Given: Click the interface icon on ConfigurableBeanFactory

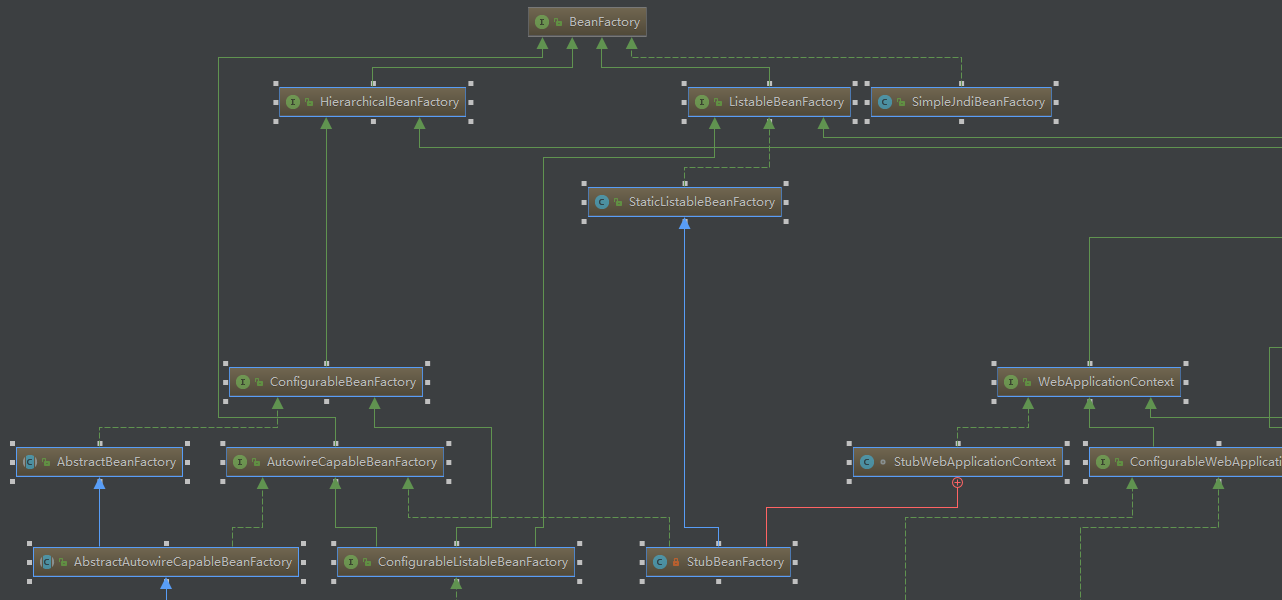Looking at the screenshot, I should tap(243, 381).
